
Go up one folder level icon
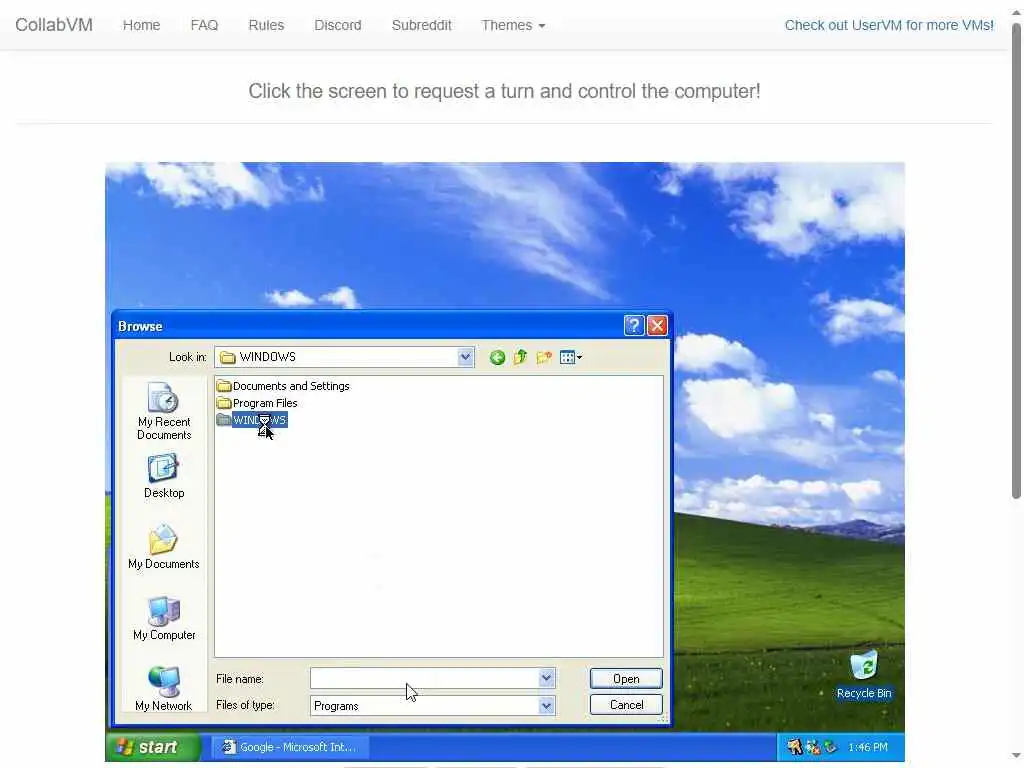click(x=520, y=357)
